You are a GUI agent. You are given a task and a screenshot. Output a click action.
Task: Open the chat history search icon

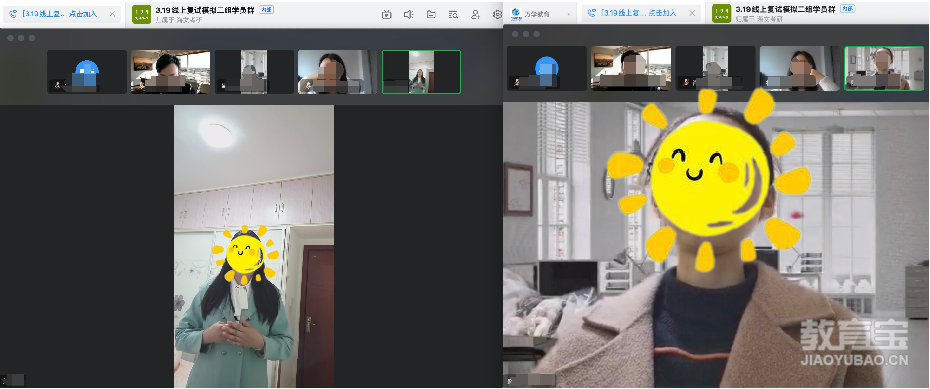click(x=453, y=15)
